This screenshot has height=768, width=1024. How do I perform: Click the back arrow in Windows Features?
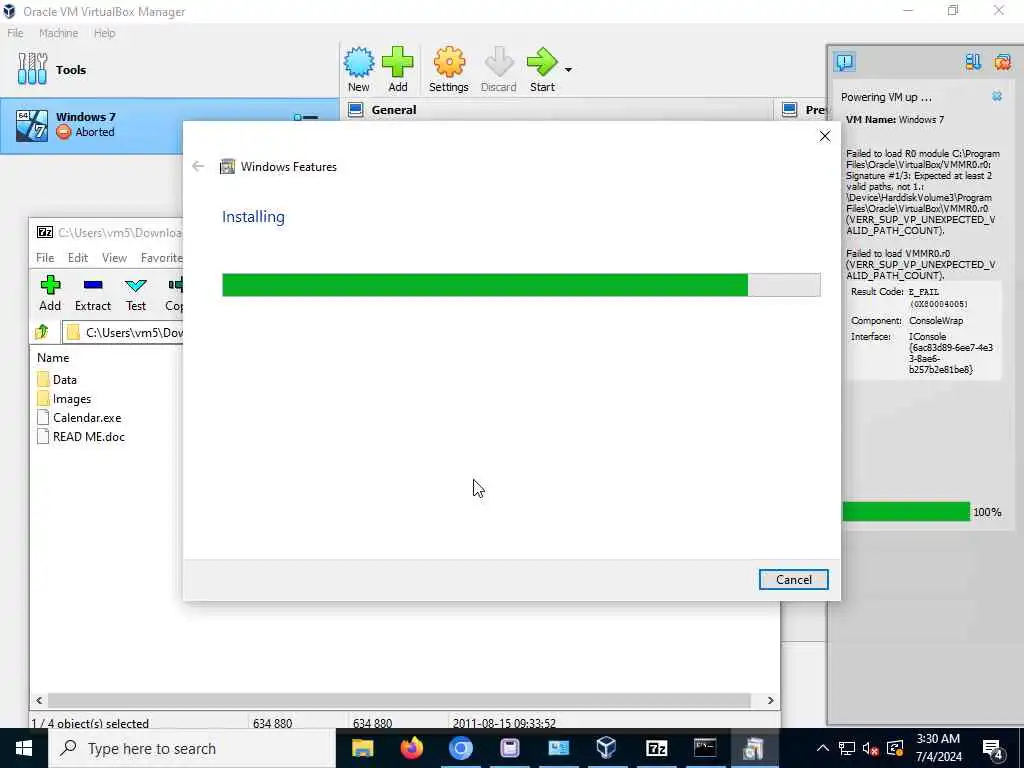[x=198, y=167]
